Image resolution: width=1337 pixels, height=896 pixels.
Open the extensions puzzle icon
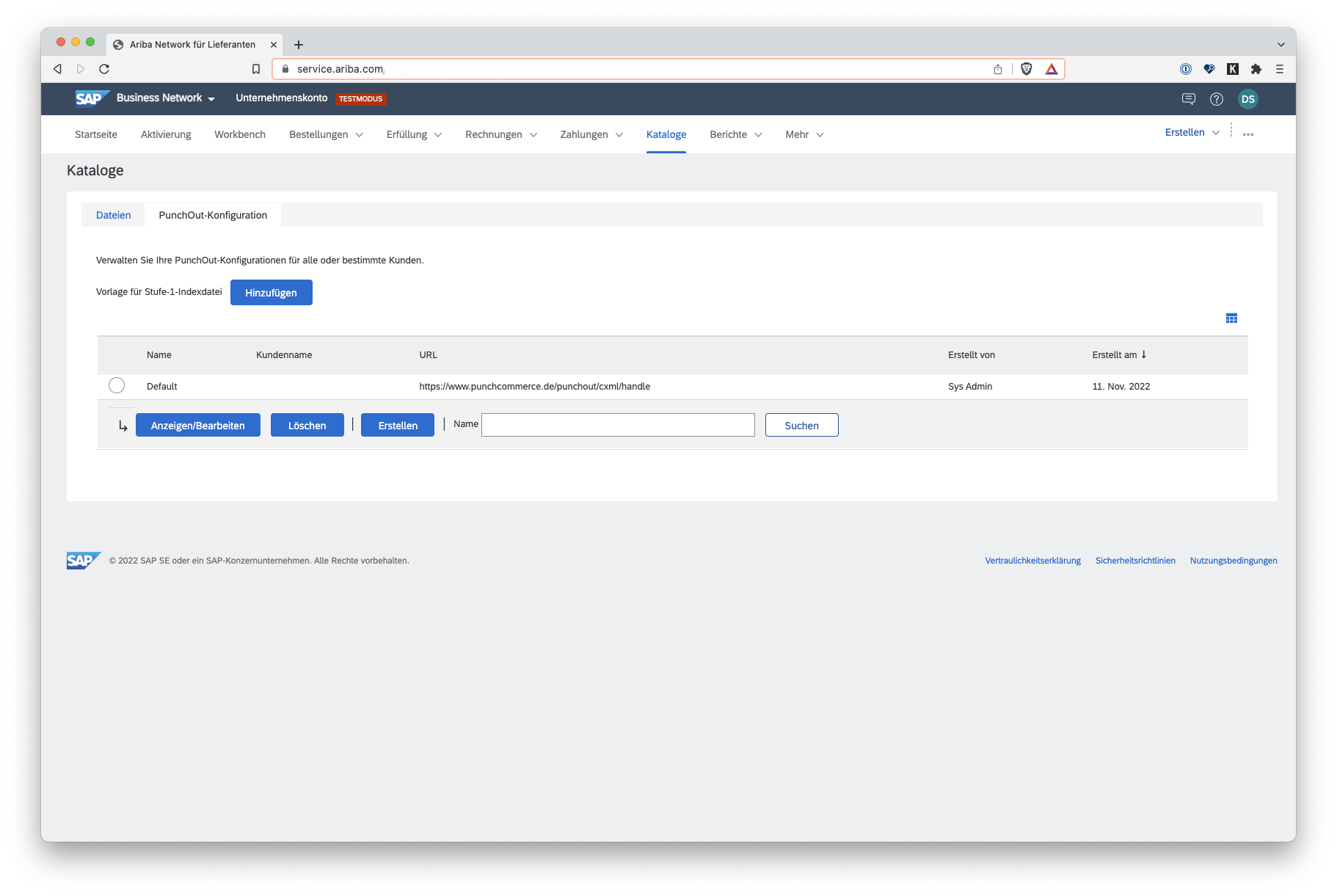[x=1256, y=69]
